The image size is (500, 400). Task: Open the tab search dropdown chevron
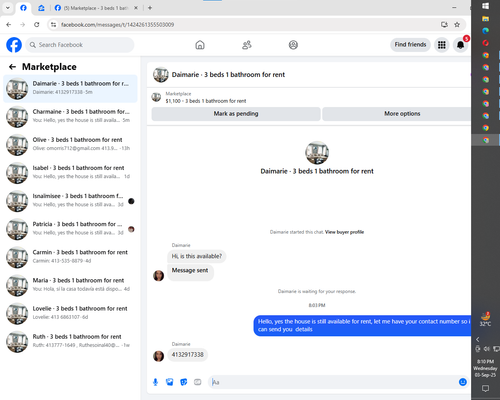(8, 8)
